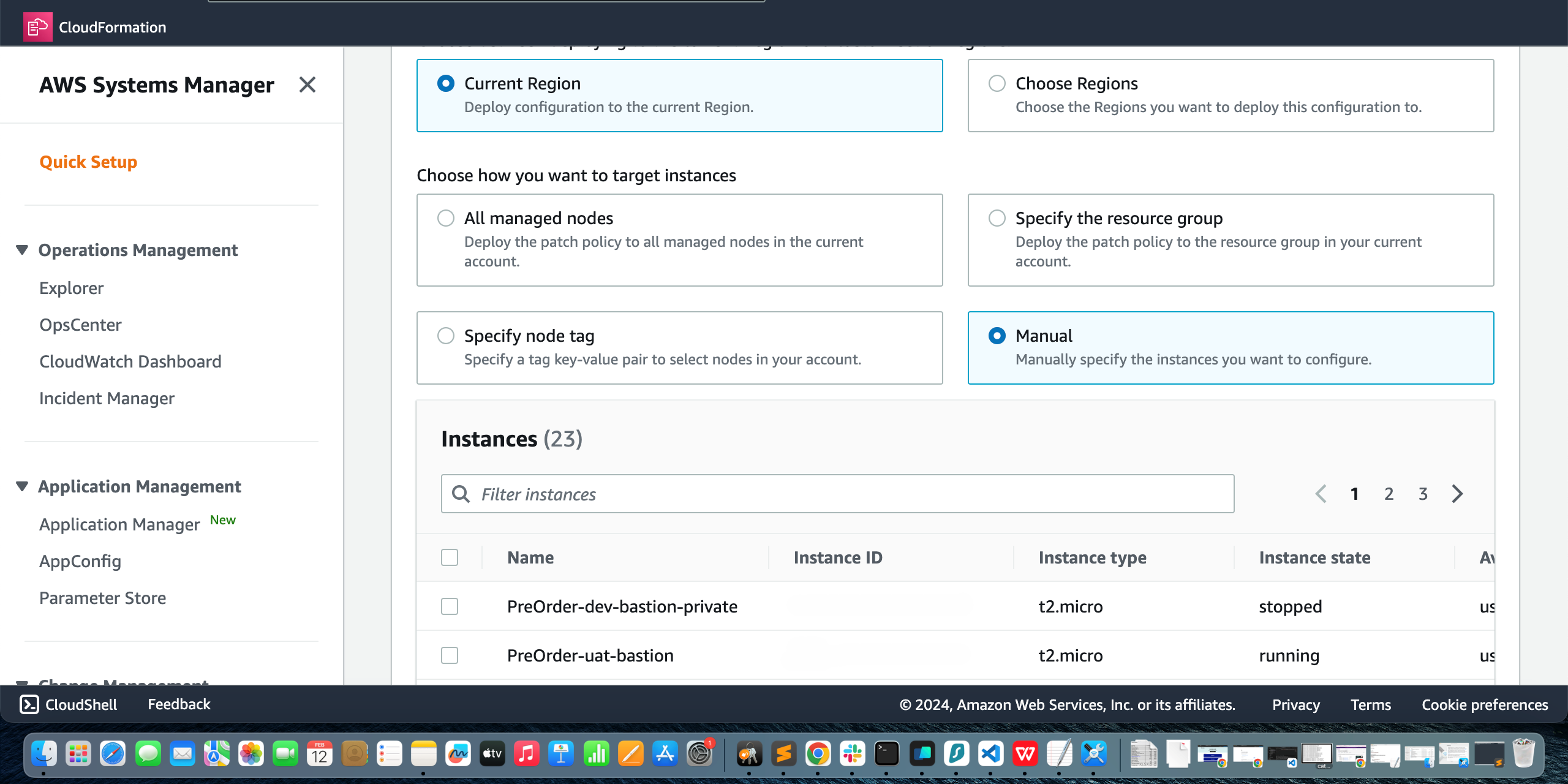1568x784 pixels.
Task: Open Keynote from the dock
Action: [561, 753]
